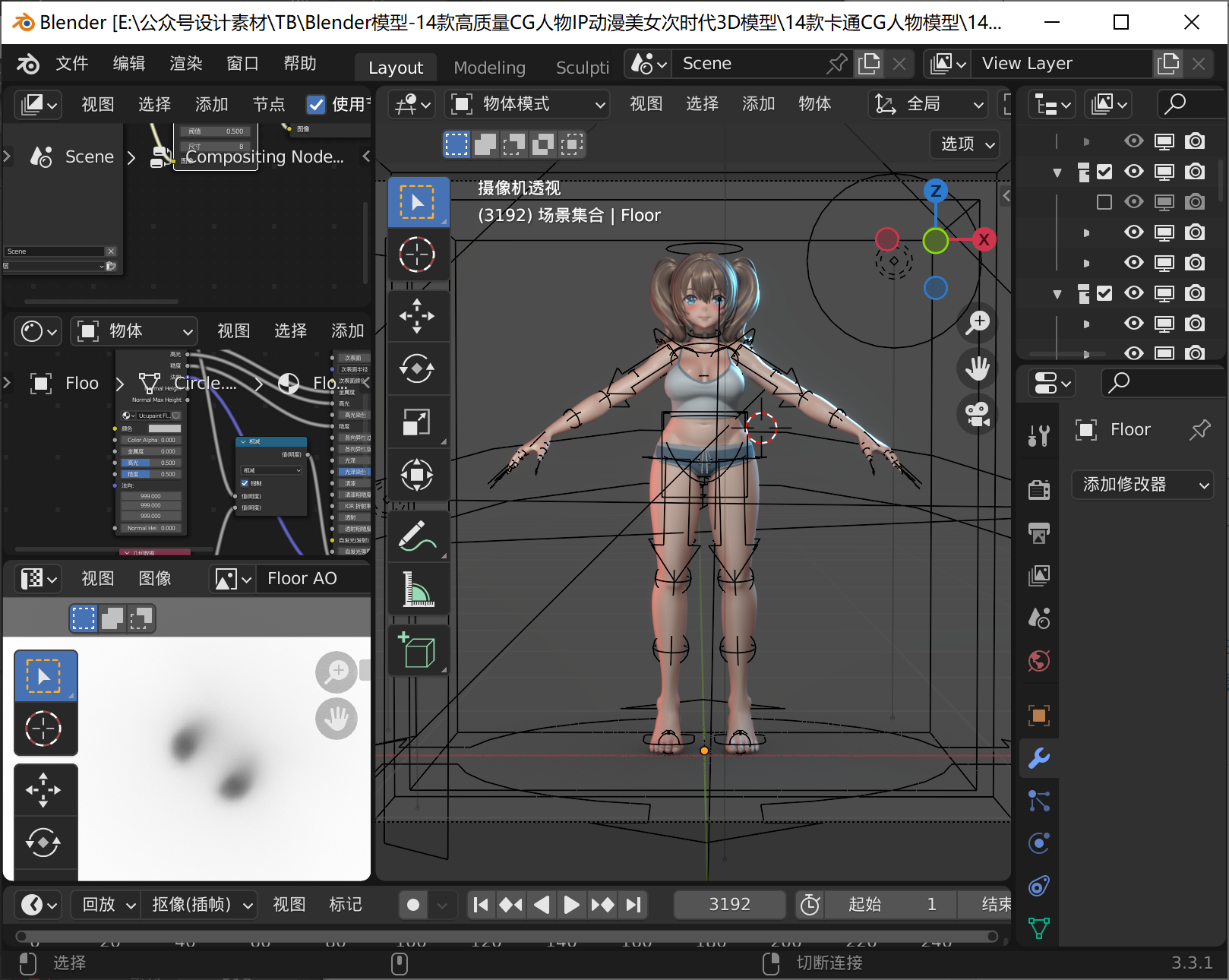Open the Modifiers wrench tab

pos(1039,757)
